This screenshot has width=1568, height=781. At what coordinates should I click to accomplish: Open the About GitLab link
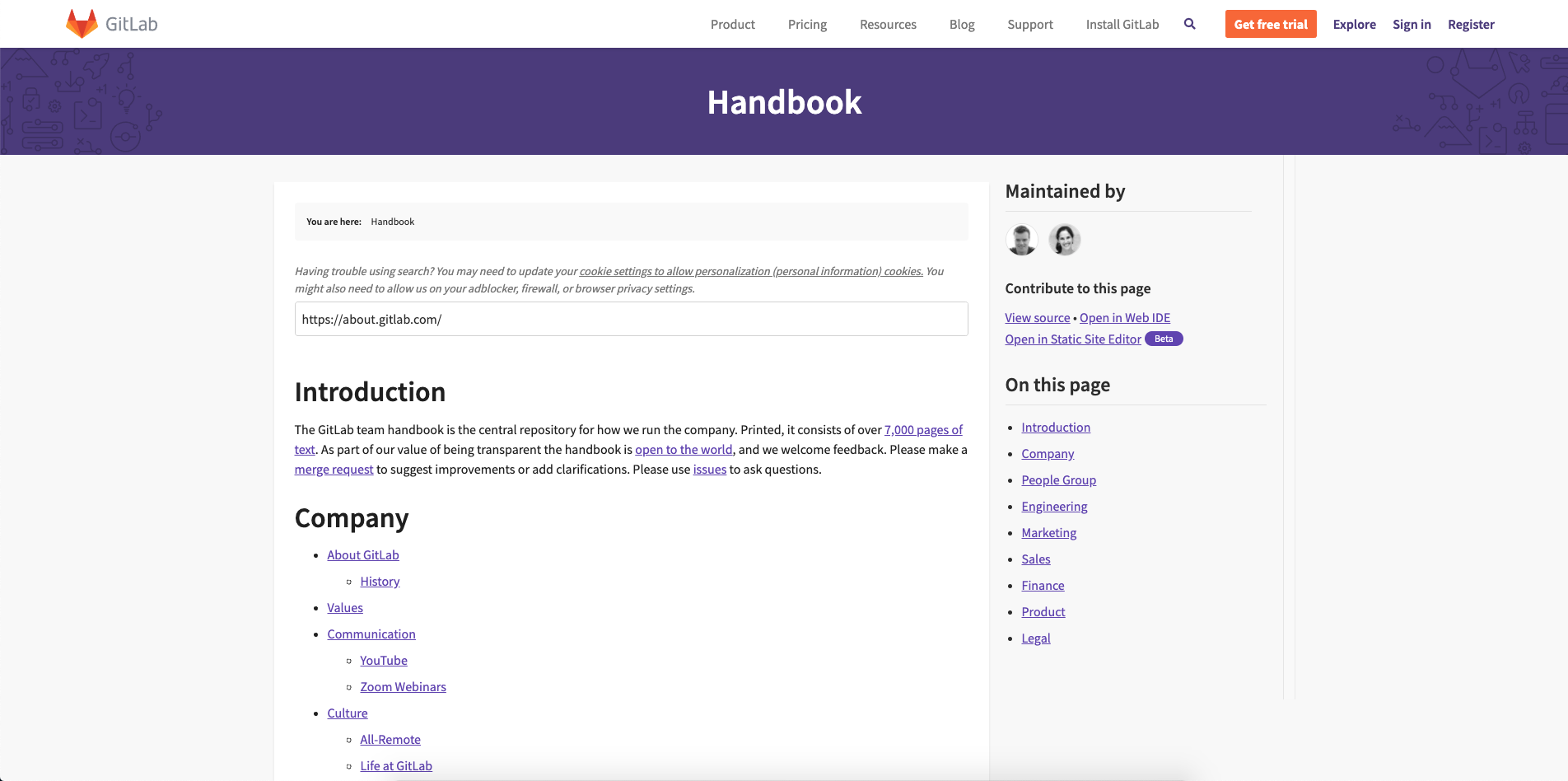pos(363,555)
